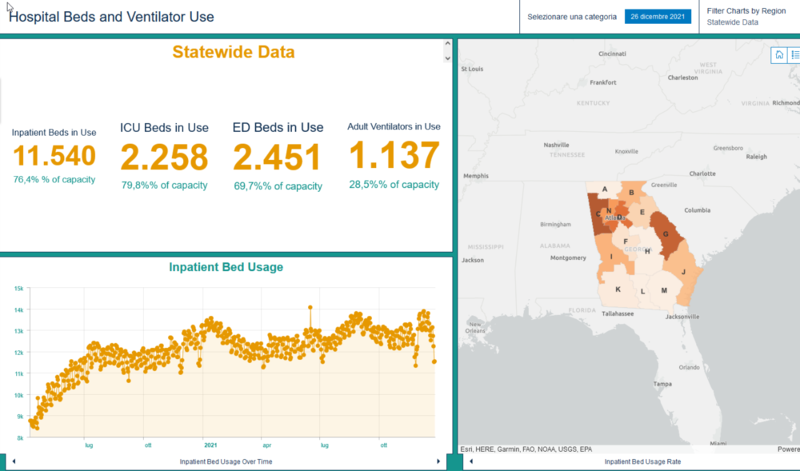Click the Adult Ventilators in Use value 1.137
The width and height of the screenshot is (800, 471).
[x=393, y=156]
